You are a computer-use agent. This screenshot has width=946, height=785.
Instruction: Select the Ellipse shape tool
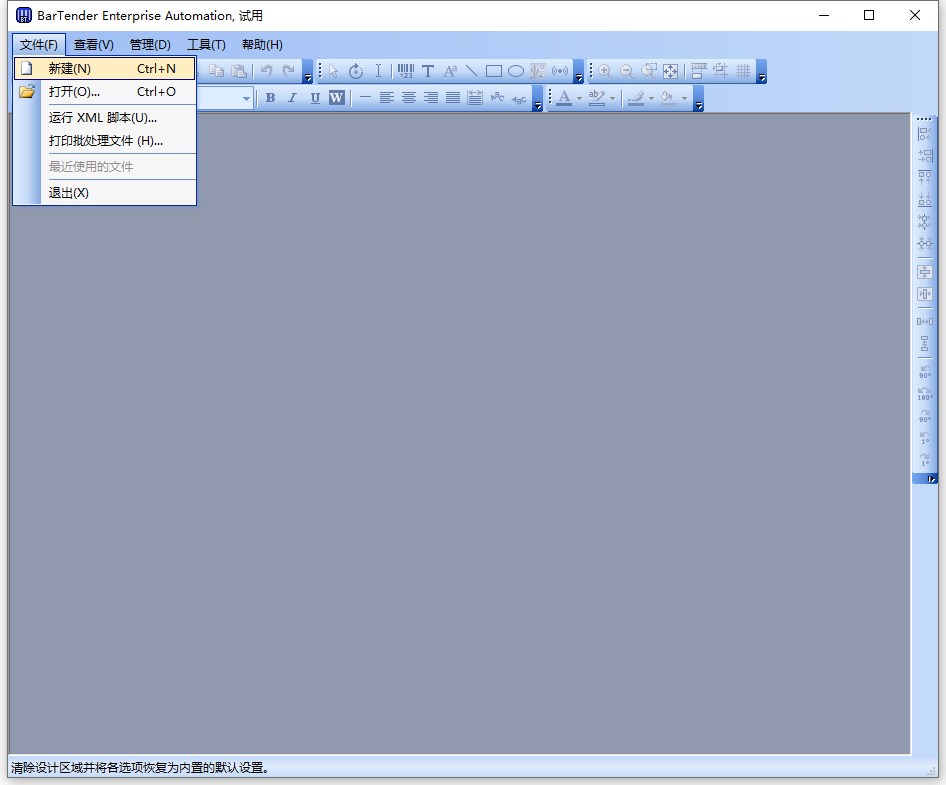click(x=516, y=71)
